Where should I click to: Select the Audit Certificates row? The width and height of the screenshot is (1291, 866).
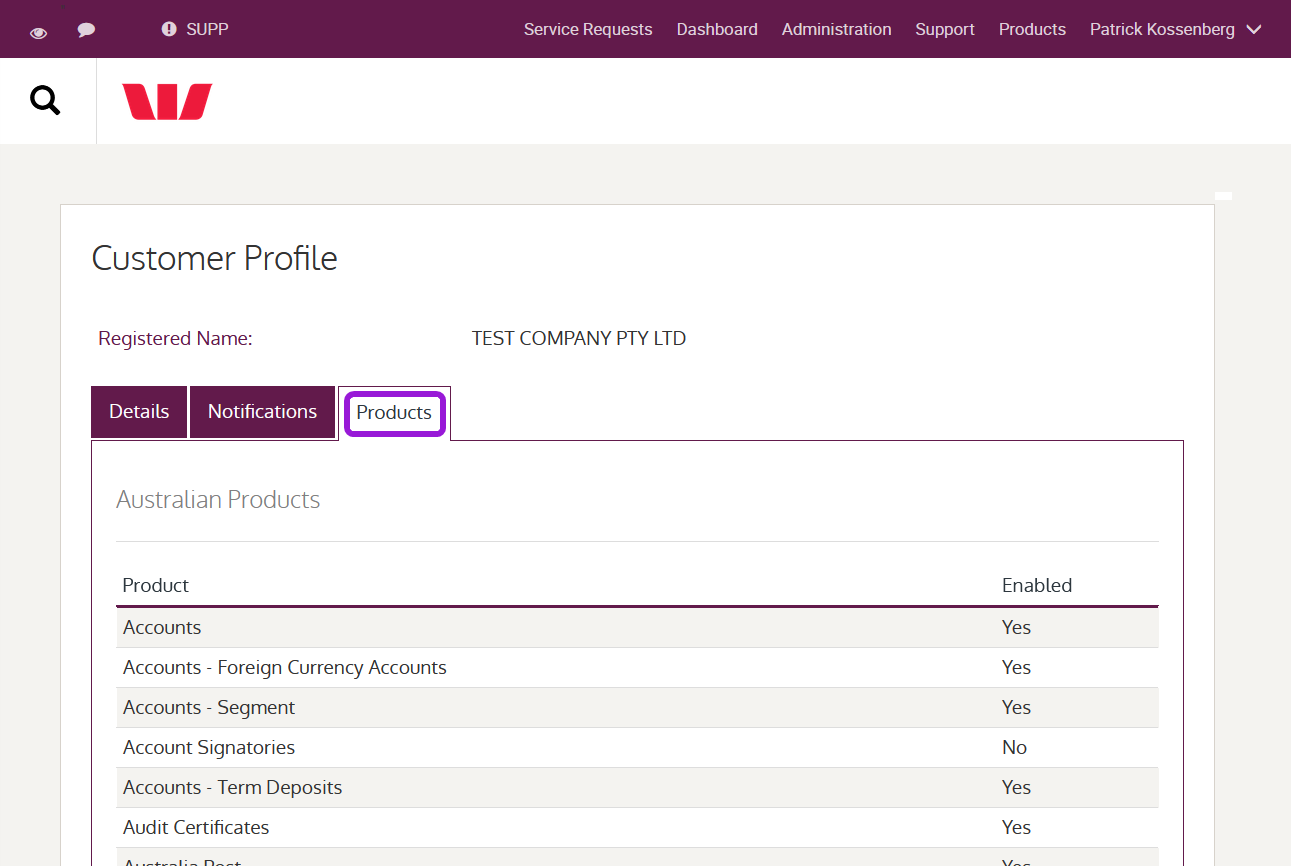click(x=637, y=828)
